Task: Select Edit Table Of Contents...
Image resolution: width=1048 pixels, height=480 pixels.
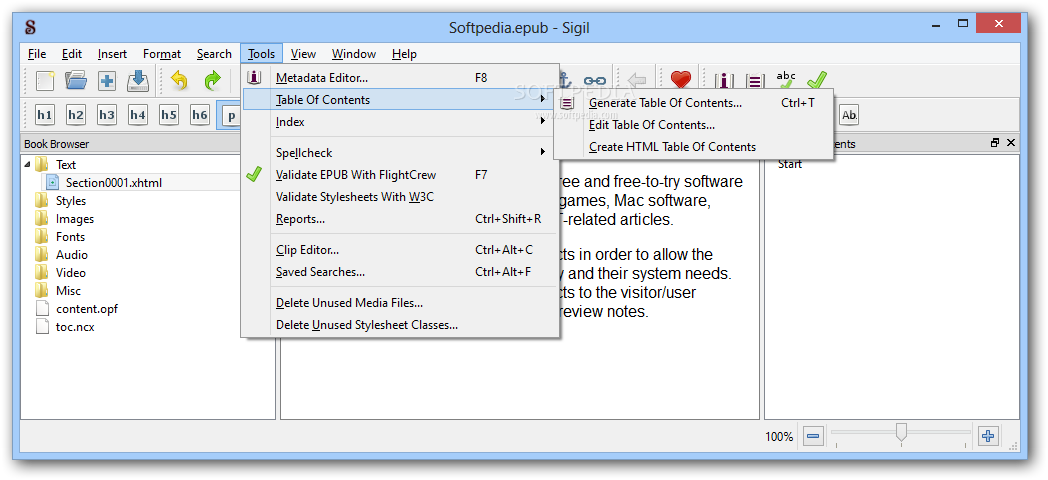Action: [694, 125]
